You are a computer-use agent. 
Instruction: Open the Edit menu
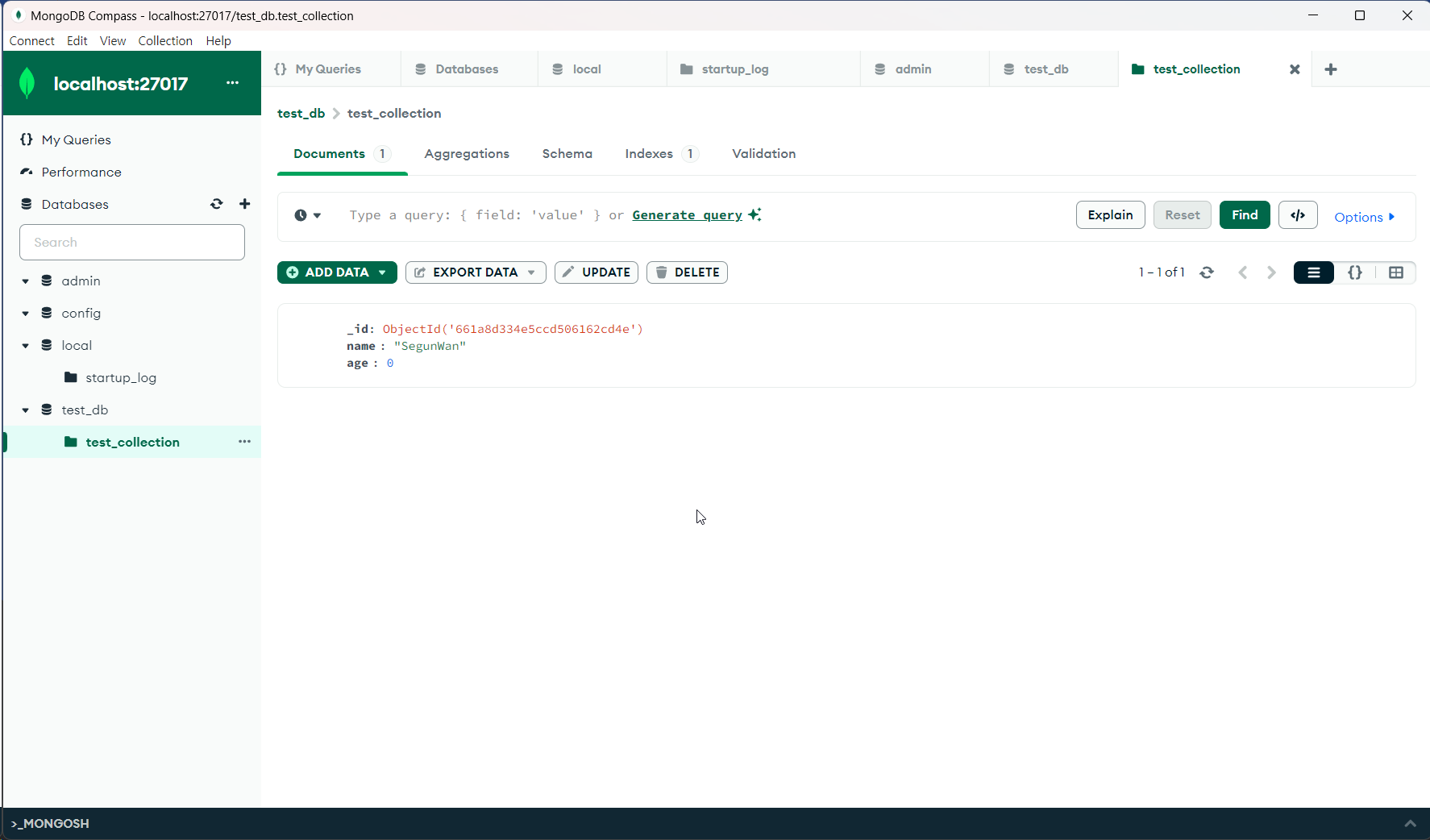[77, 40]
